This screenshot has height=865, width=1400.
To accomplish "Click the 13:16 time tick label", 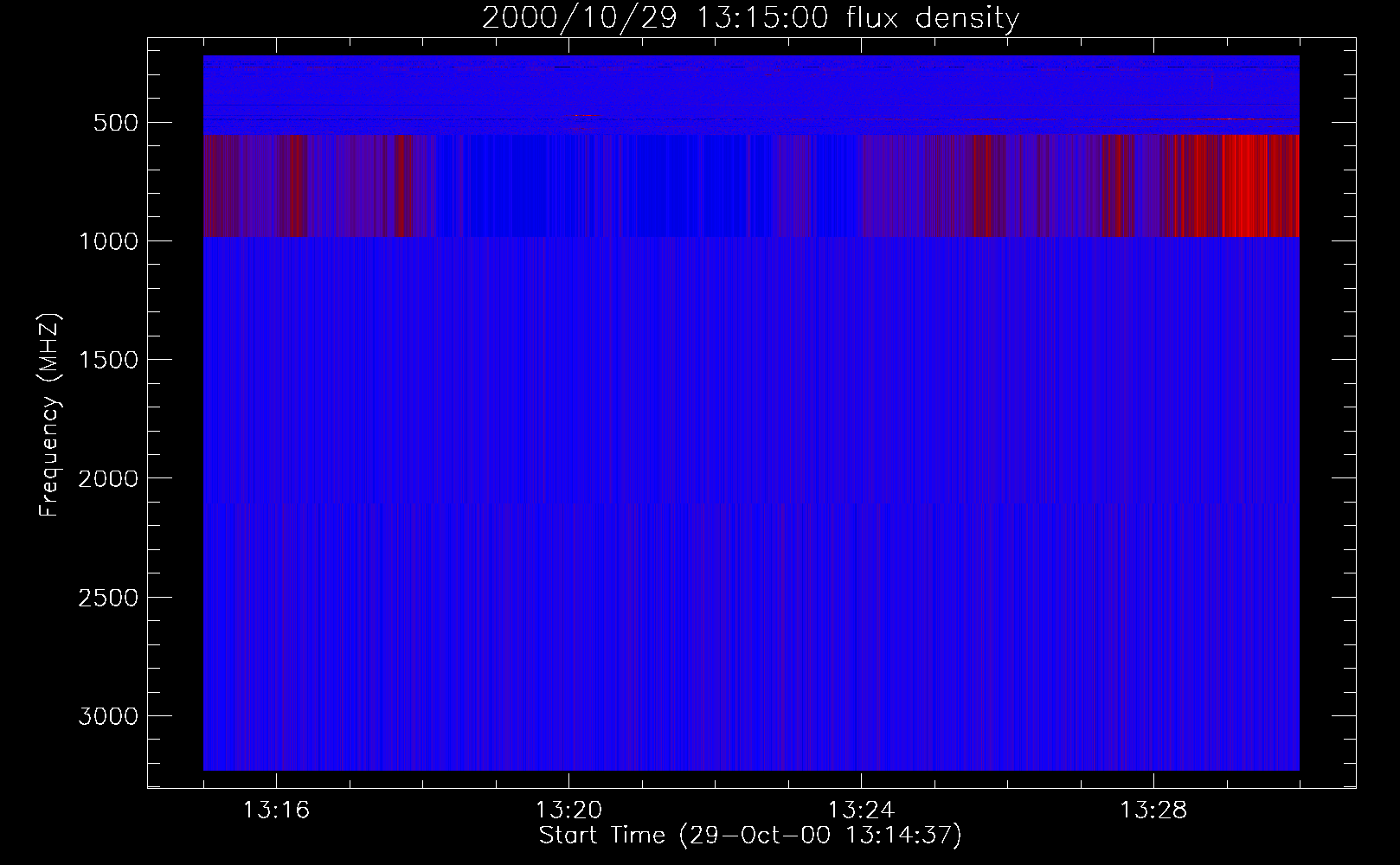I will pyautogui.click(x=276, y=811).
